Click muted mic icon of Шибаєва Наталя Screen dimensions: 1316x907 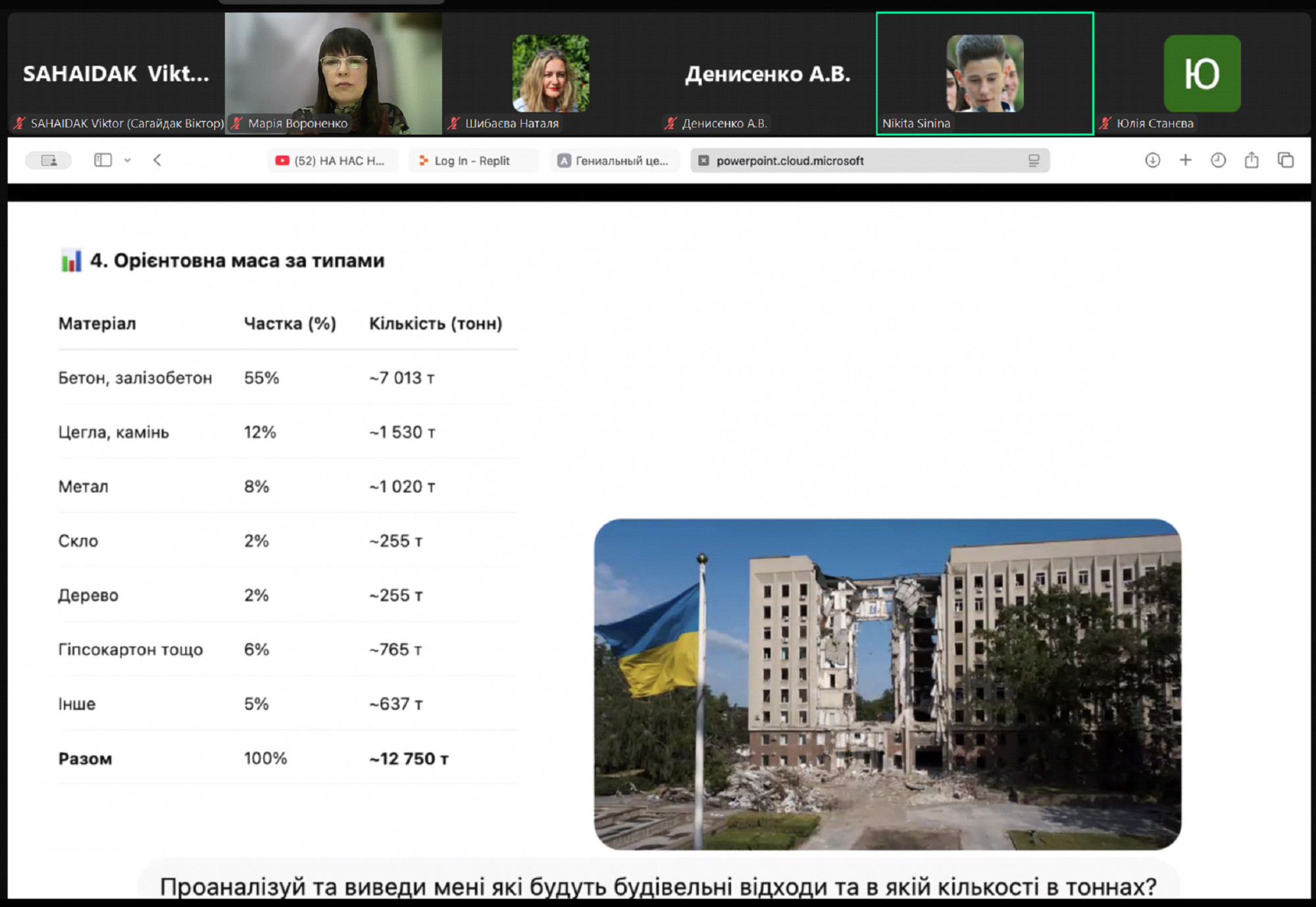pos(454,123)
